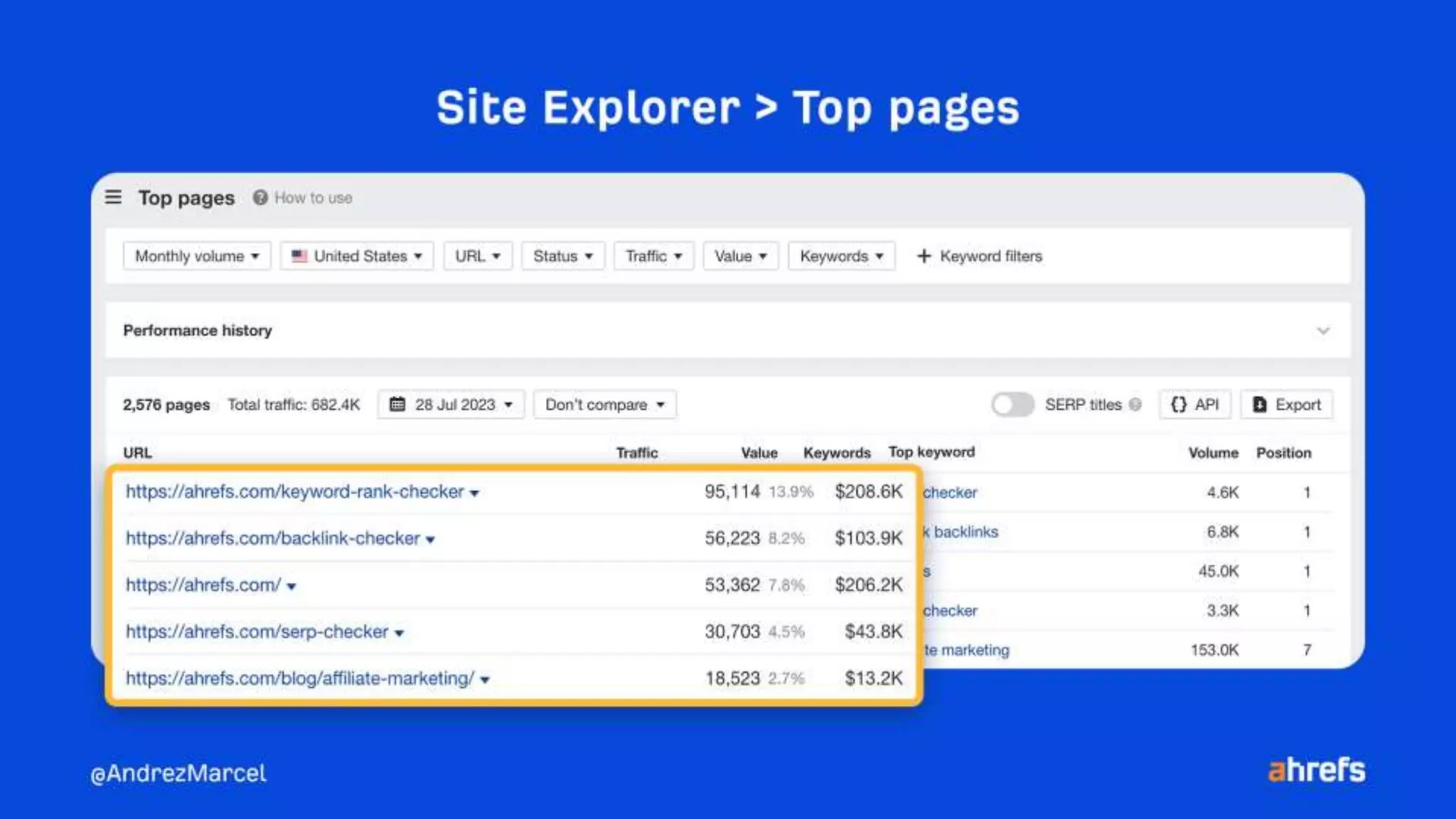Screen dimensions: 1456x819
Task: Click the Top keyword column header
Action: (931, 452)
